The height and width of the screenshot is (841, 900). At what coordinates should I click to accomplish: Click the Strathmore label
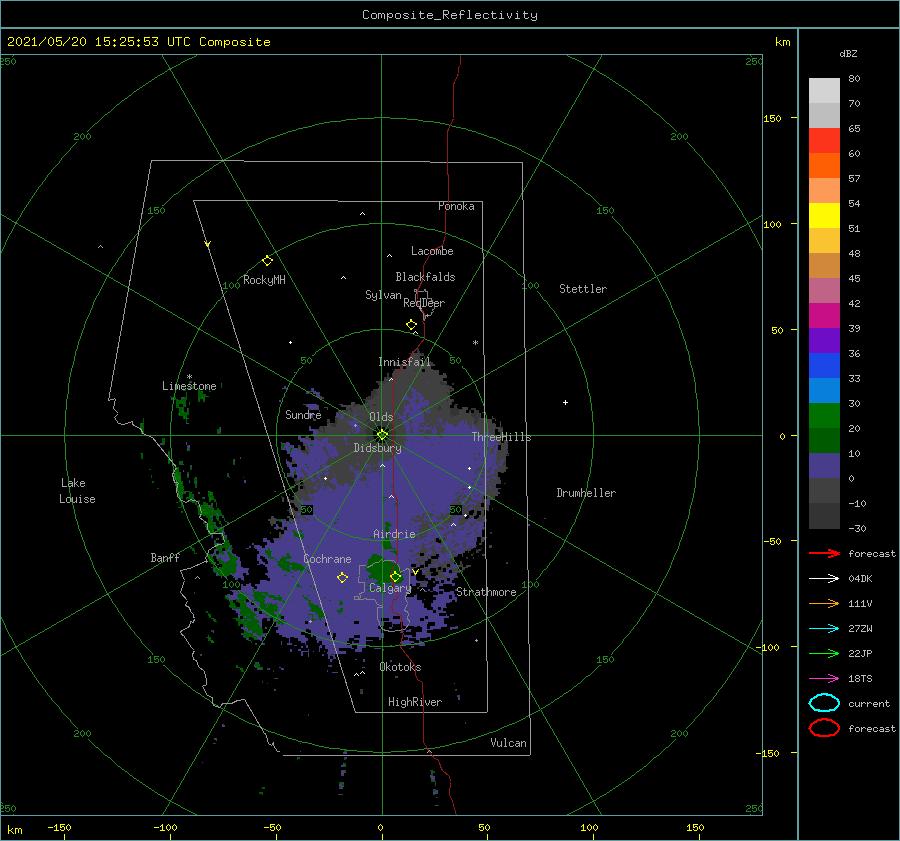click(x=486, y=592)
